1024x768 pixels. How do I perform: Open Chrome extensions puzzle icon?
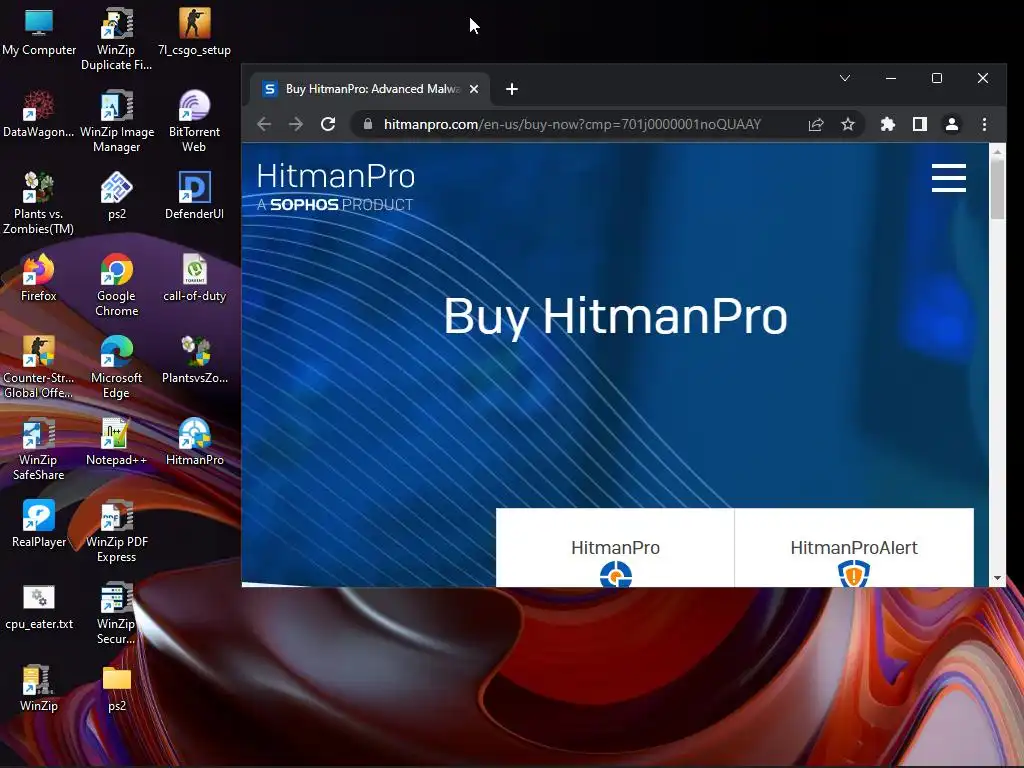pos(888,124)
